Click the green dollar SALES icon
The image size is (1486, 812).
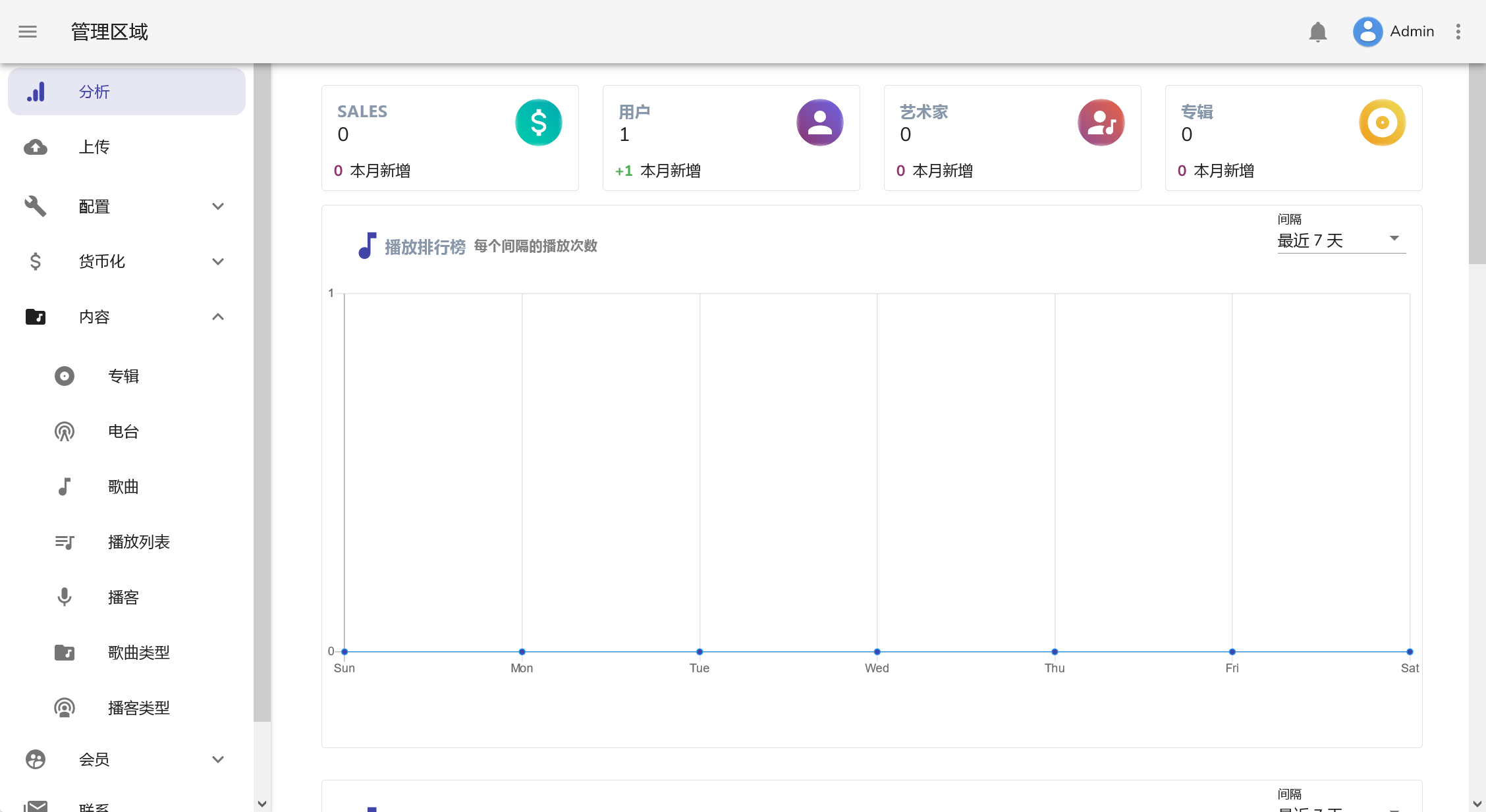tap(538, 122)
